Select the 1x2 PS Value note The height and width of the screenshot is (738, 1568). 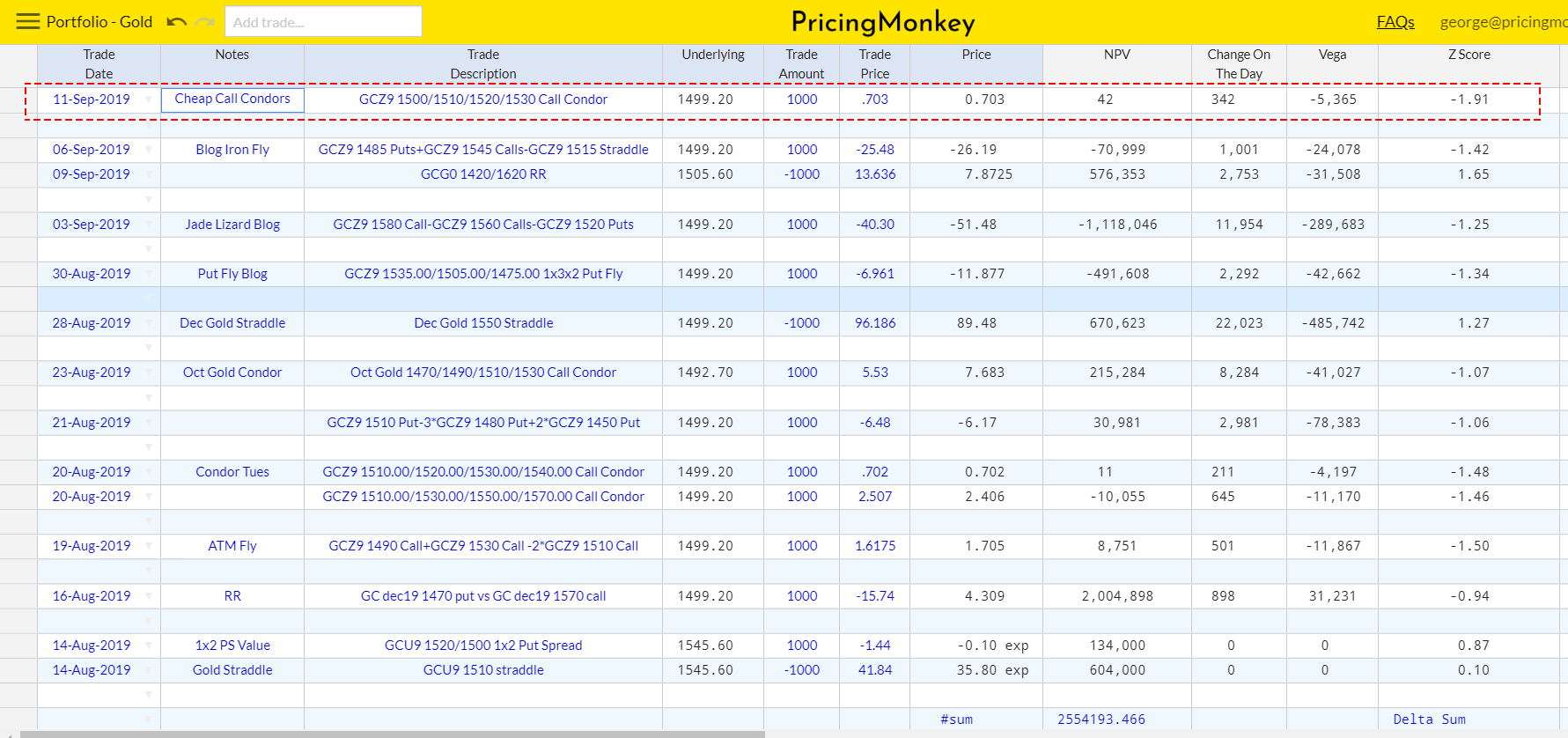(x=232, y=646)
